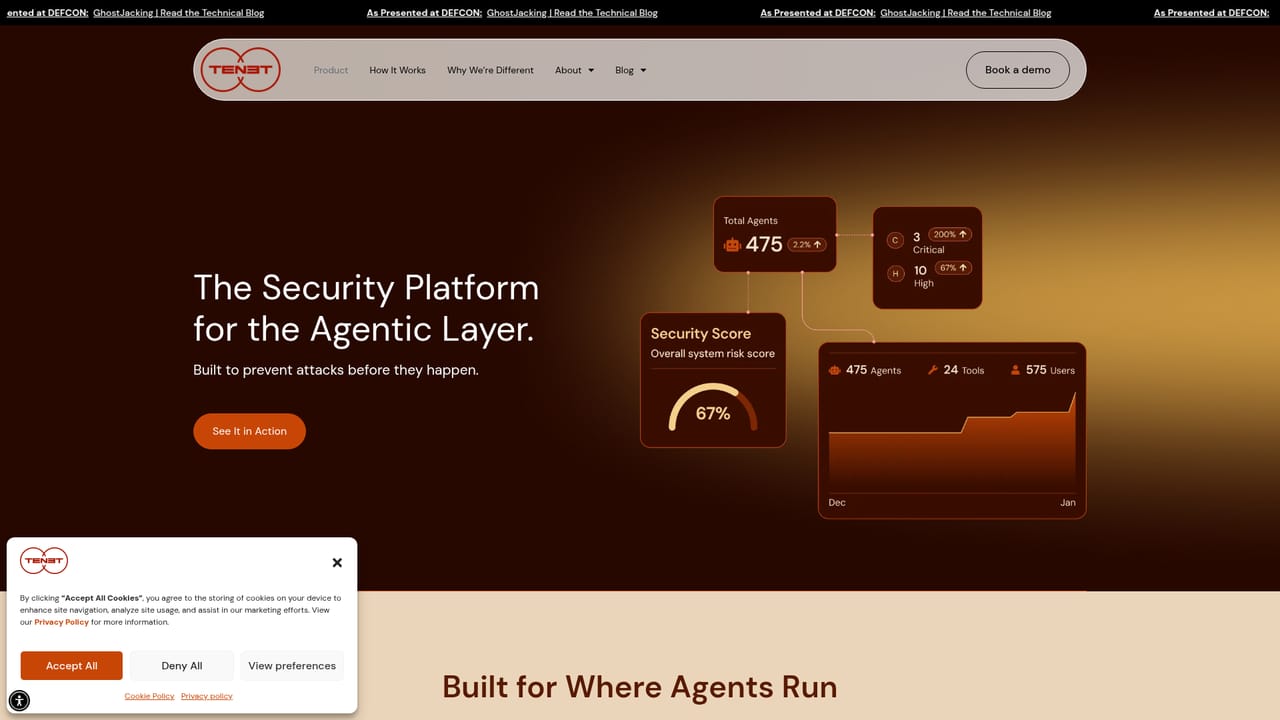The width and height of the screenshot is (1280, 720).
Task: Open the underlined Privacy policy link beside Cookie Policy
Action: tap(207, 696)
